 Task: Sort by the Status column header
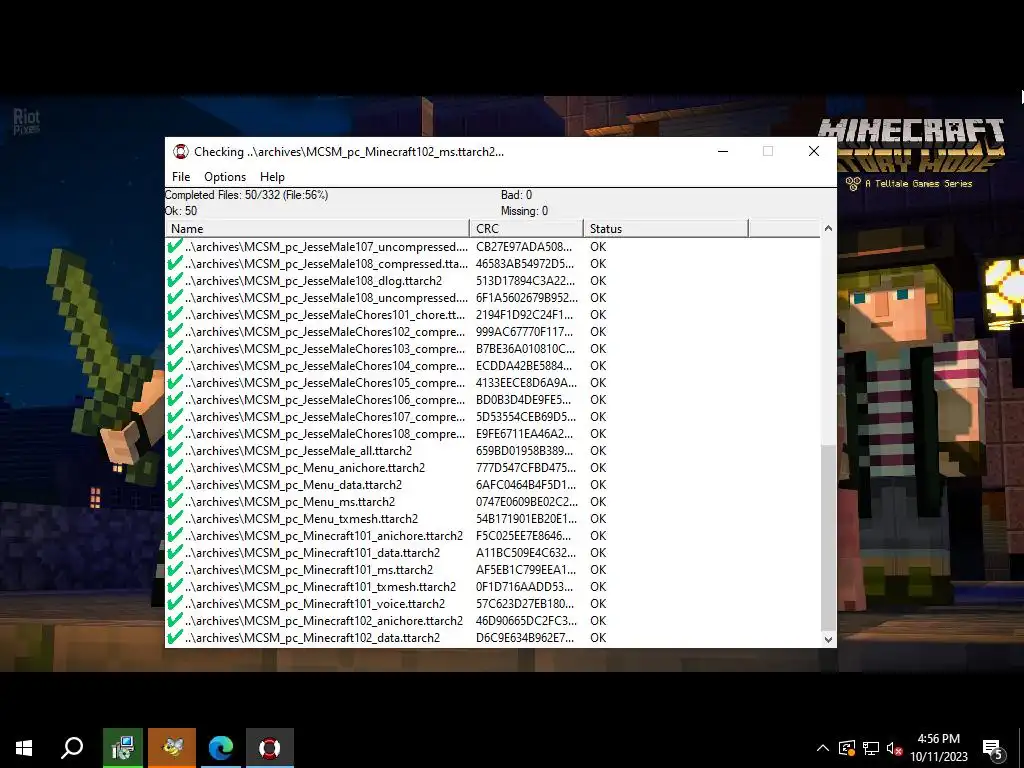tap(665, 229)
